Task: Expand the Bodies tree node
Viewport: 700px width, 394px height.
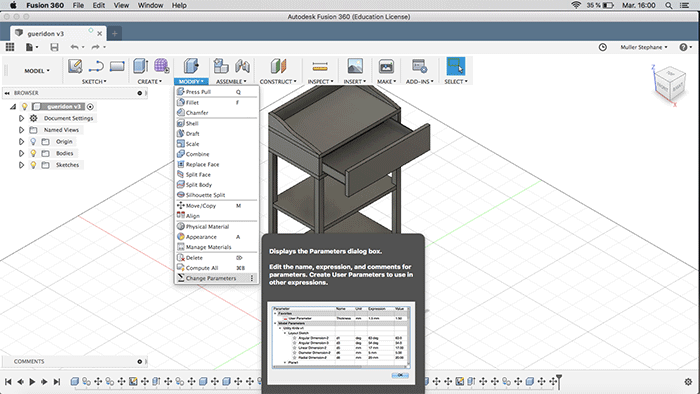Action: click(21, 153)
